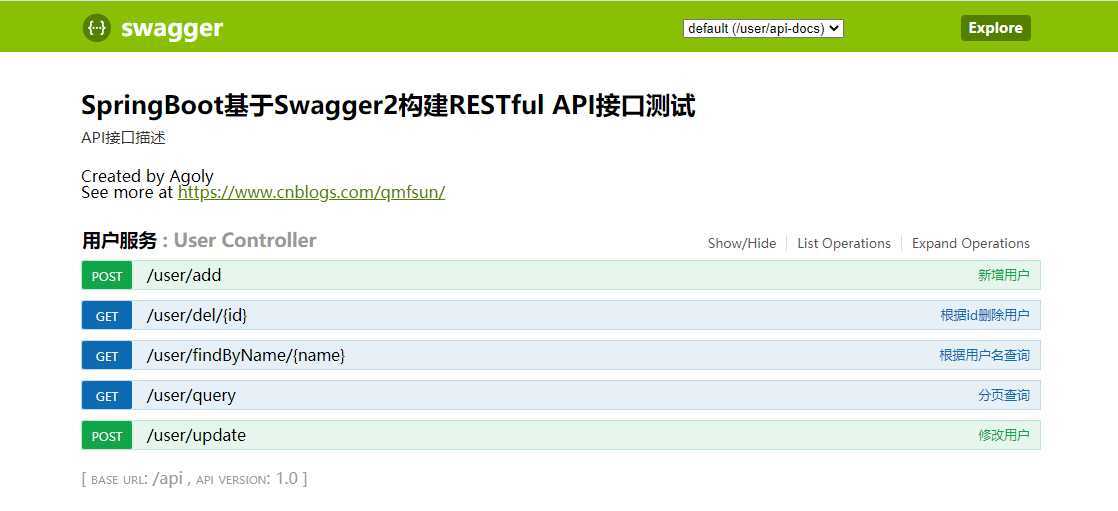Expand the /user/del/{id} operation path
Viewport: 1118px width, 511px height.
(197, 315)
